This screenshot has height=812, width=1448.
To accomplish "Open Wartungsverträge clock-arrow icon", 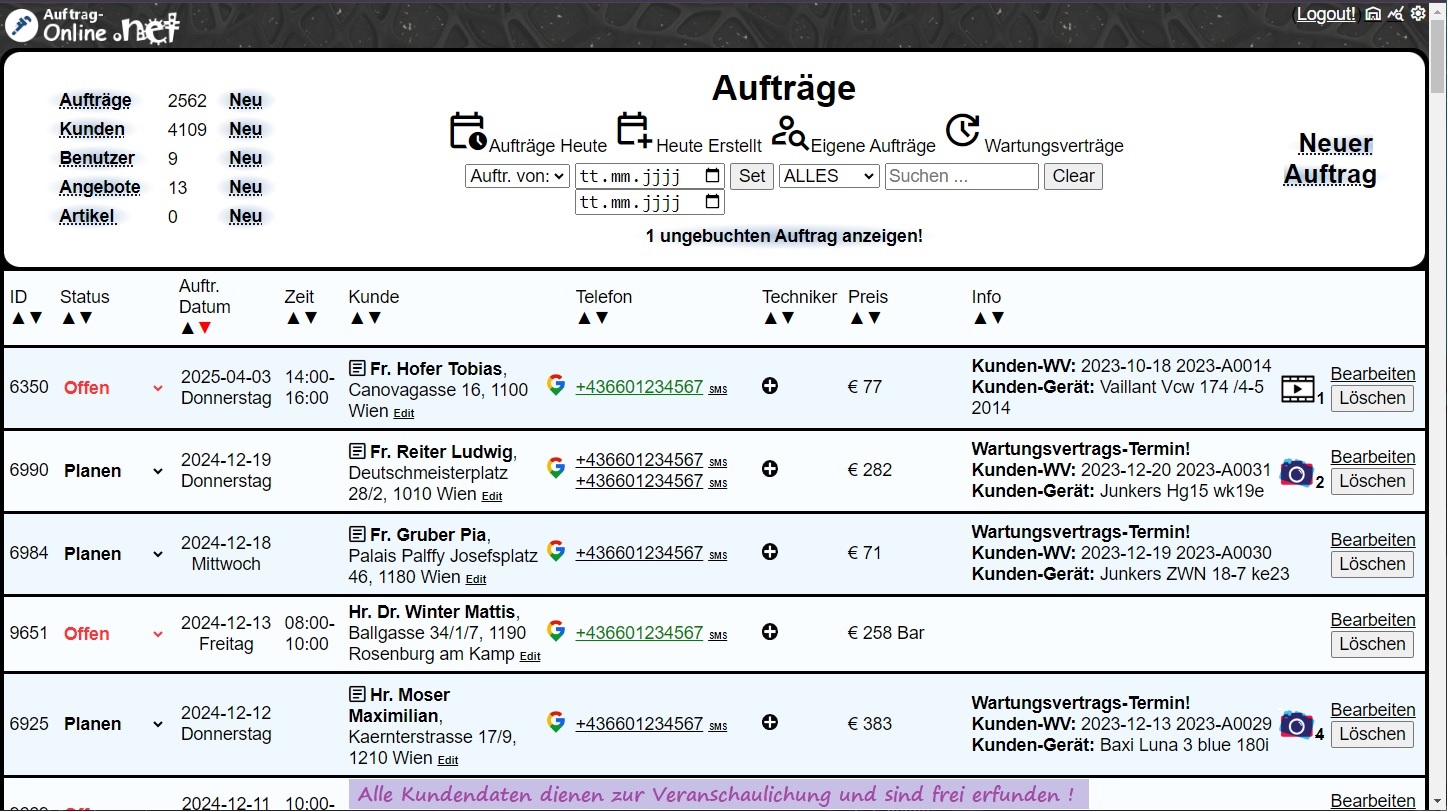I will 962,130.
